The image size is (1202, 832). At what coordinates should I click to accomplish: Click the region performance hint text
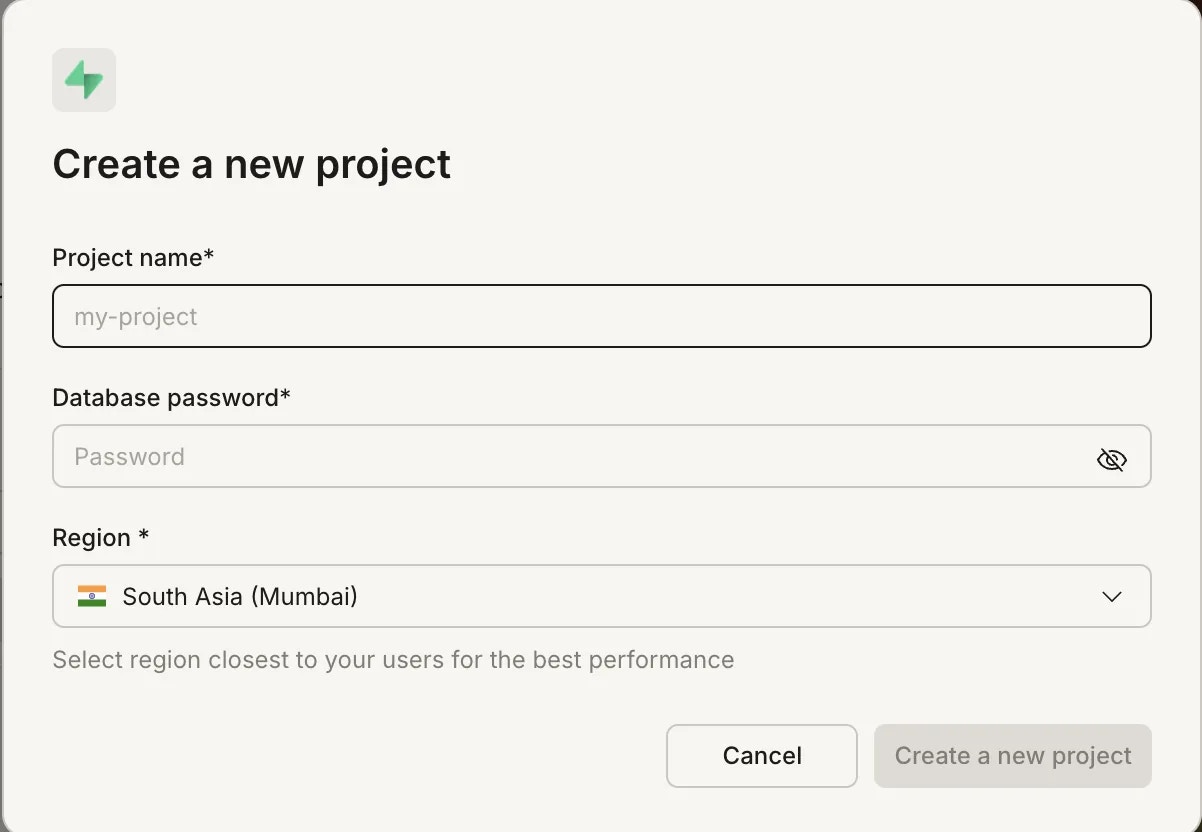(x=393, y=660)
